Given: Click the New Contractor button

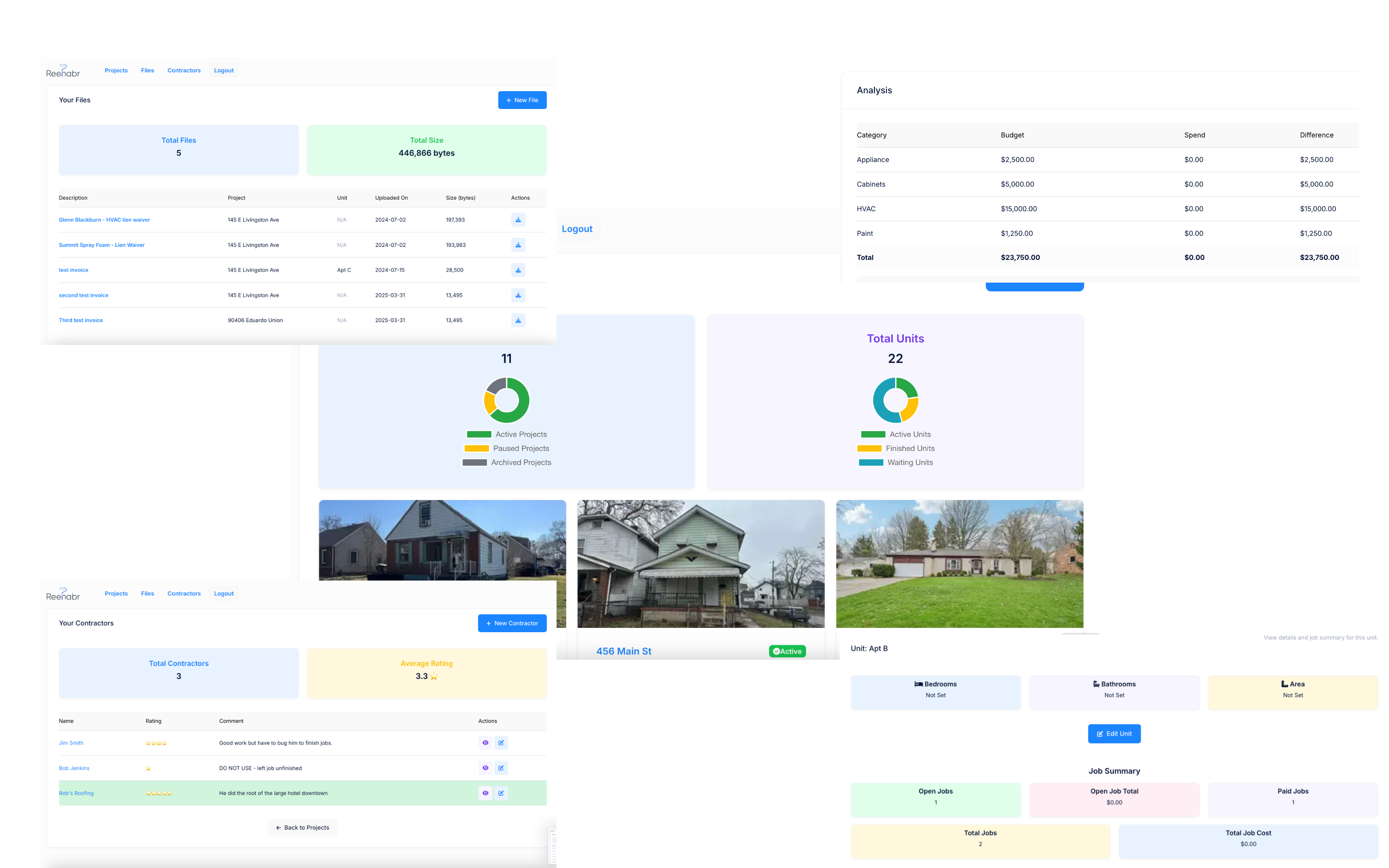Looking at the screenshot, I should 512,624.
